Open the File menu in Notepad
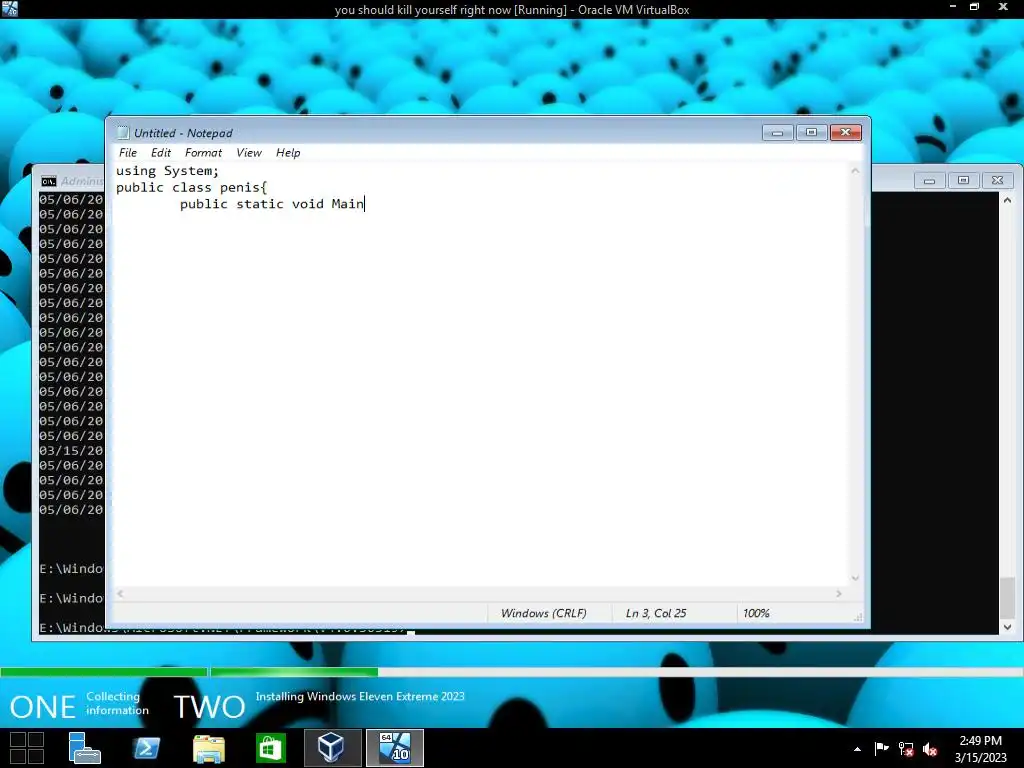Image resolution: width=1024 pixels, height=768 pixels. point(127,152)
